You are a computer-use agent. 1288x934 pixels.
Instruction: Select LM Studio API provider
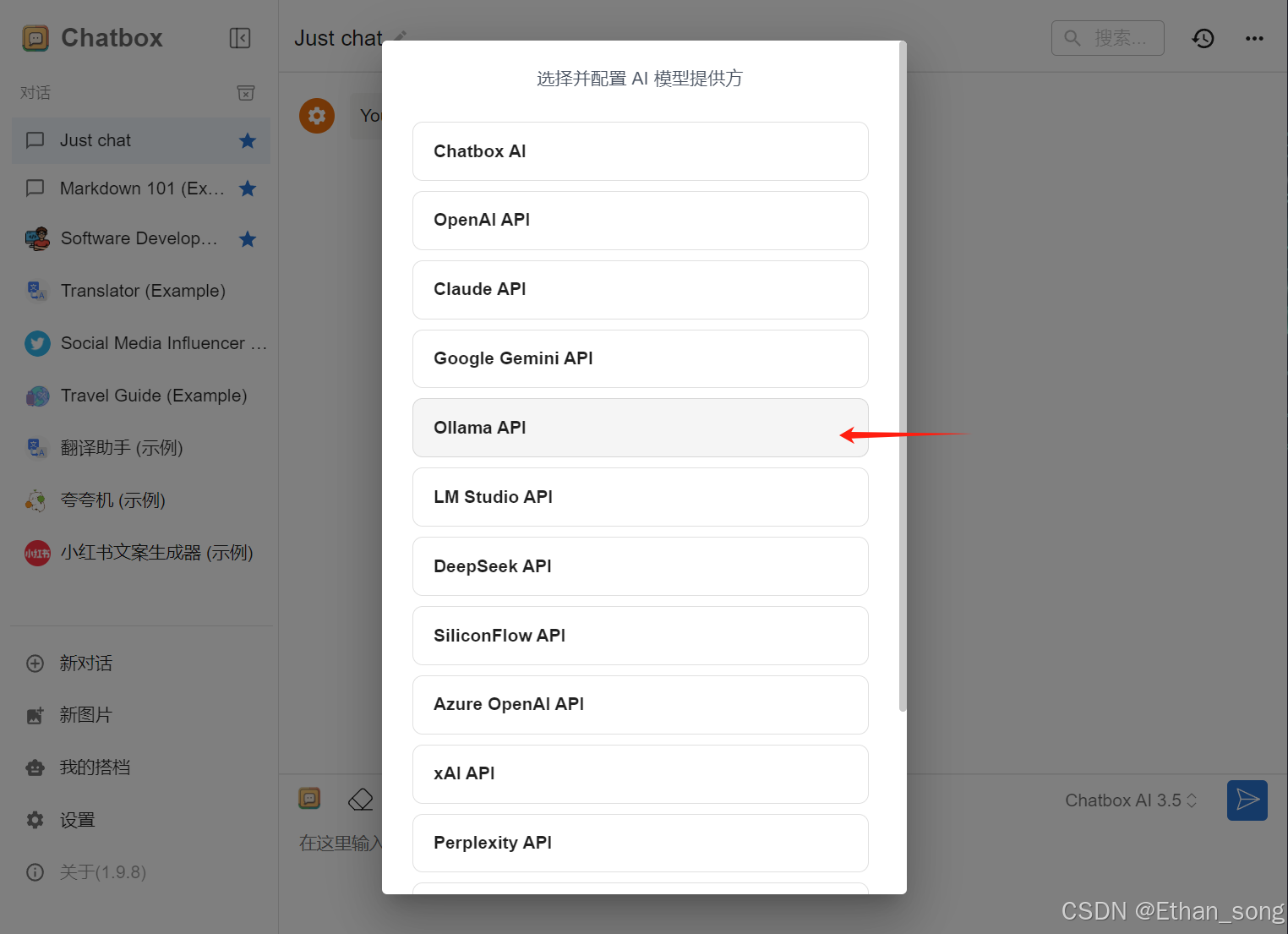click(x=641, y=497)
